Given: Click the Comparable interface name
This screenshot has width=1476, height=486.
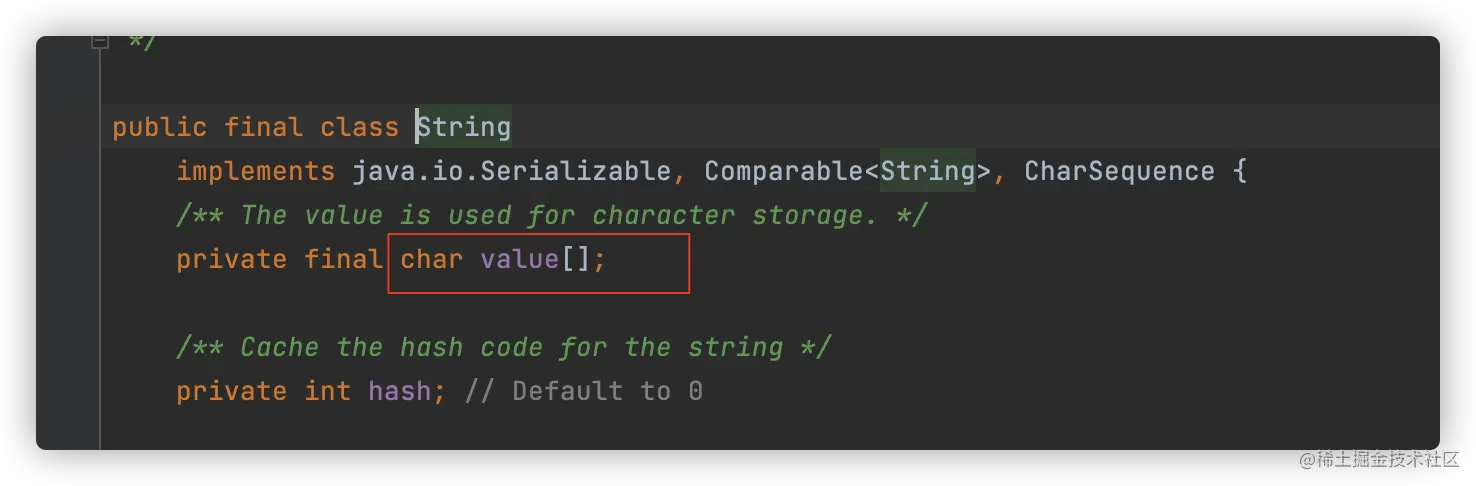Looking at the screenshot, I should click(x=783, y=171).
